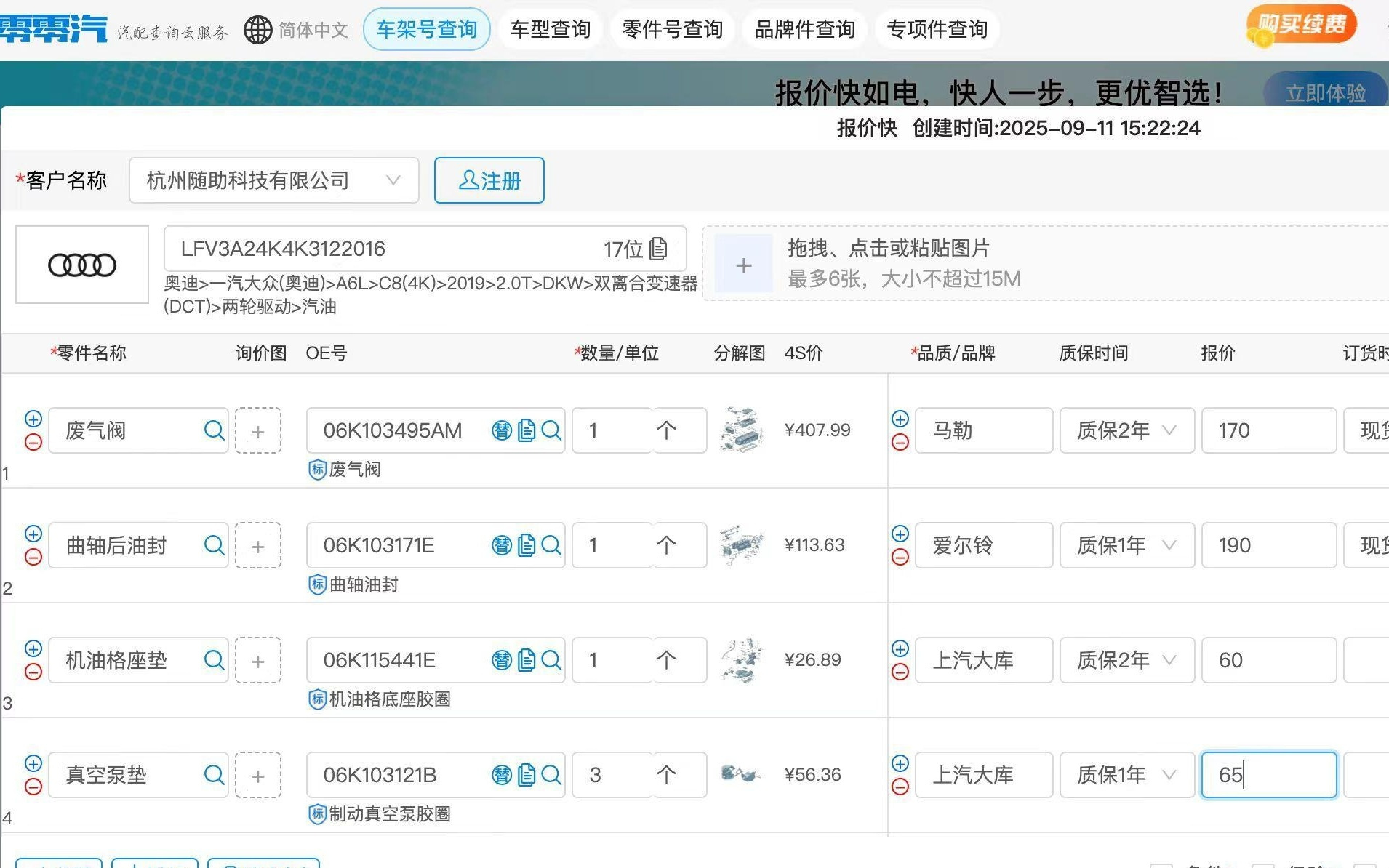The image size is (1389, 868).
Task: Open the language globe icon
Action: point(257,30)
